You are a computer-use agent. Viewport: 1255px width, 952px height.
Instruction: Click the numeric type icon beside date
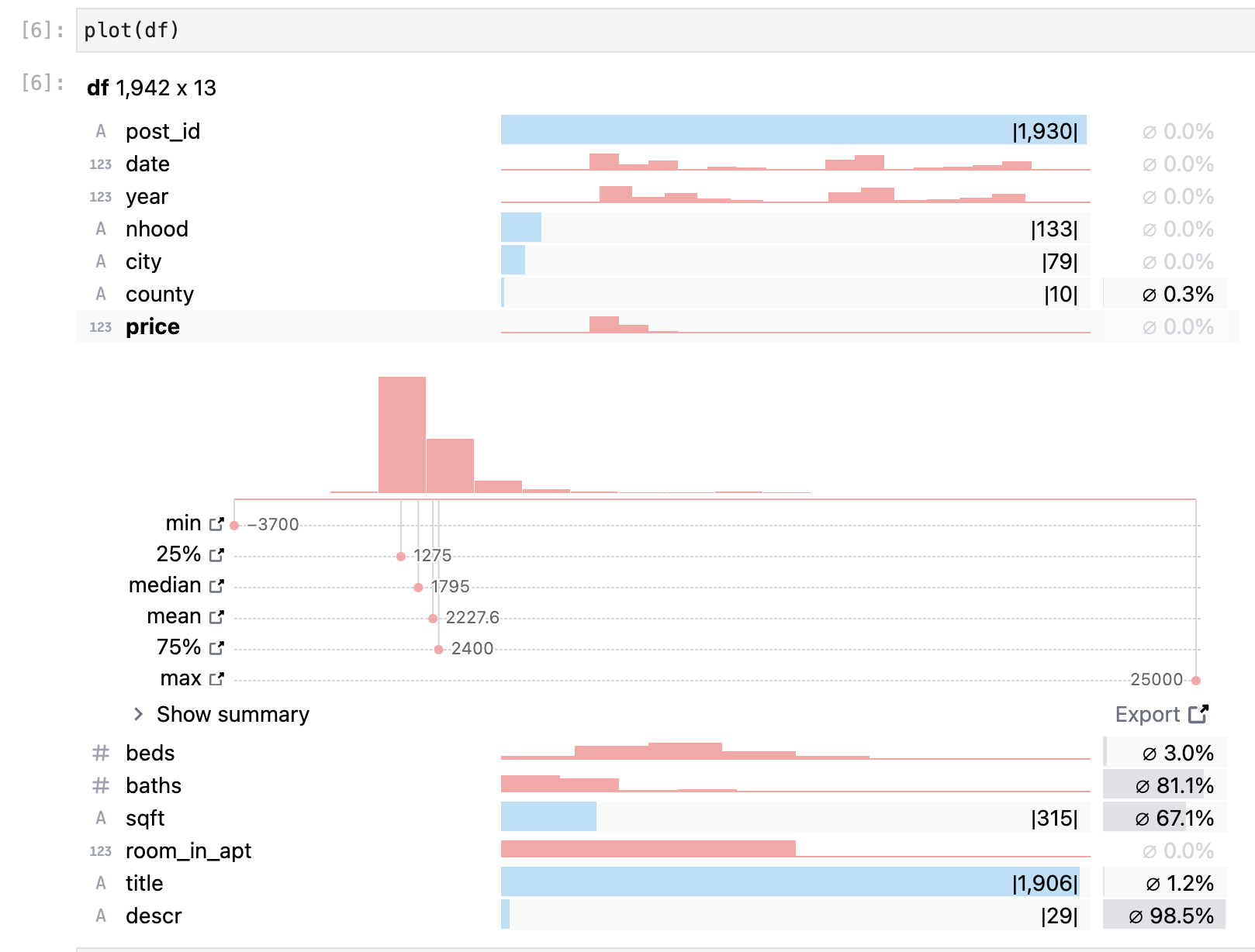pos(100,164)
